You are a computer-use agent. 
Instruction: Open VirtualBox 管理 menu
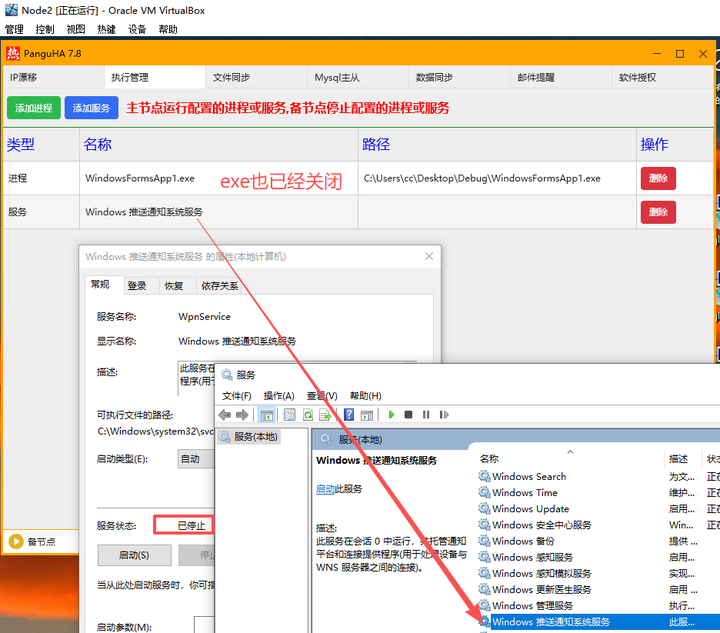click(x=14, y=29)
